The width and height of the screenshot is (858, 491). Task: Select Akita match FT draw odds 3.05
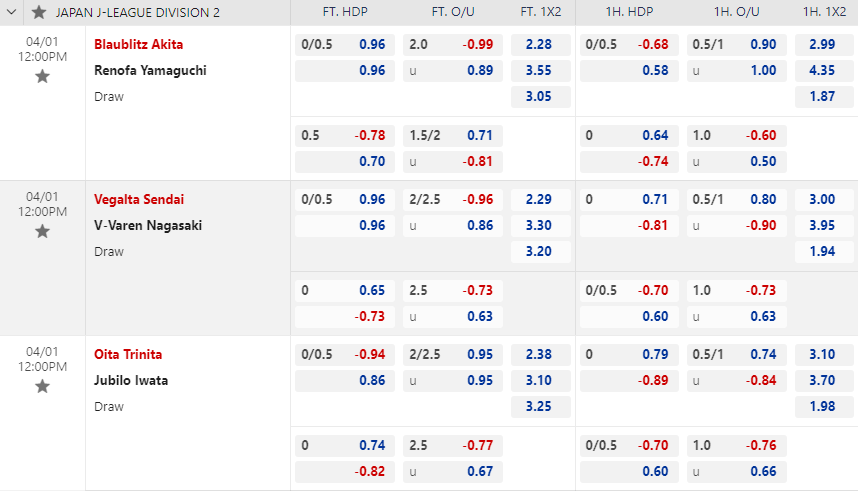[541, 96]
